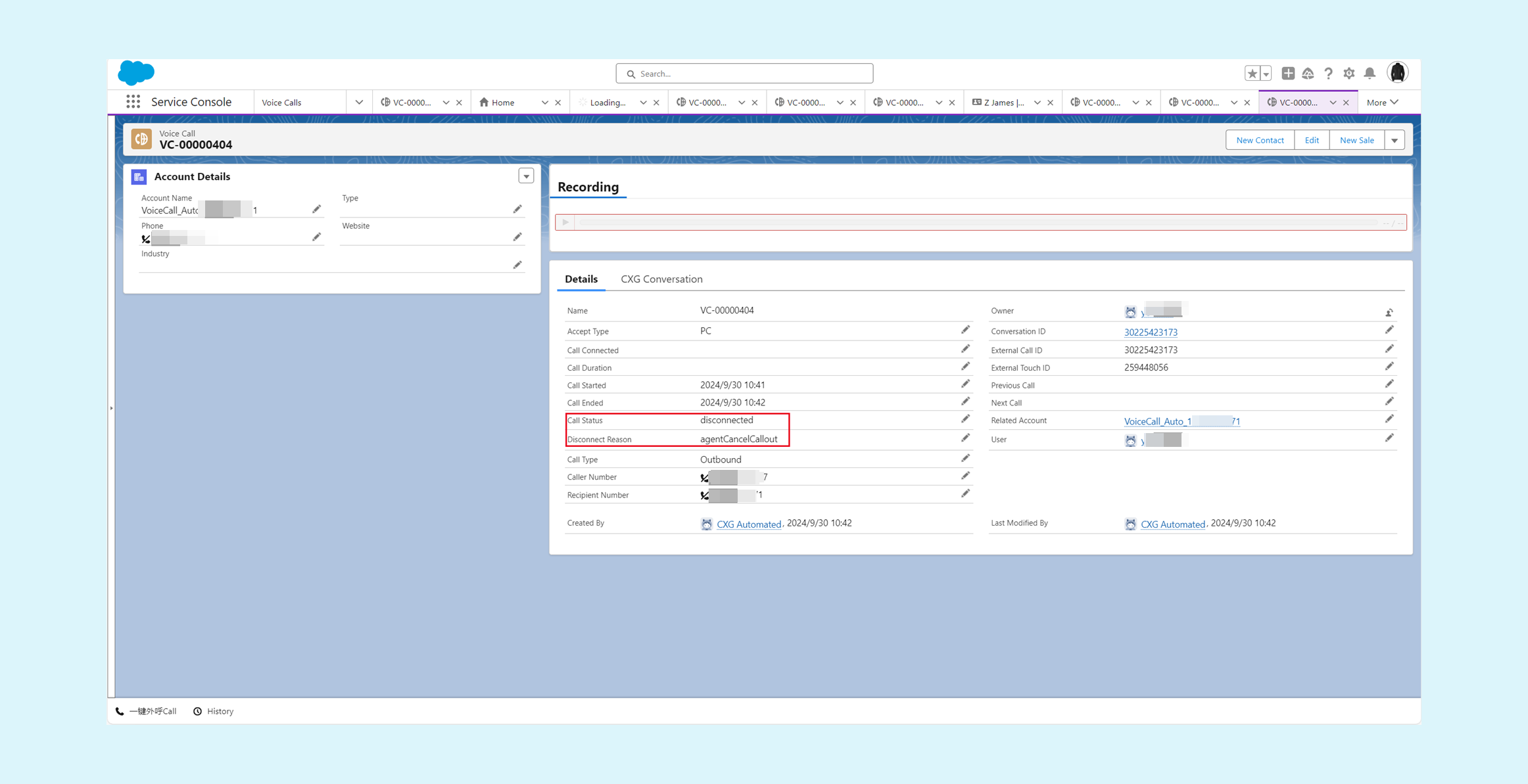Edit the Call Type field pencil
1528x784 pixels.
click(965, 458)
